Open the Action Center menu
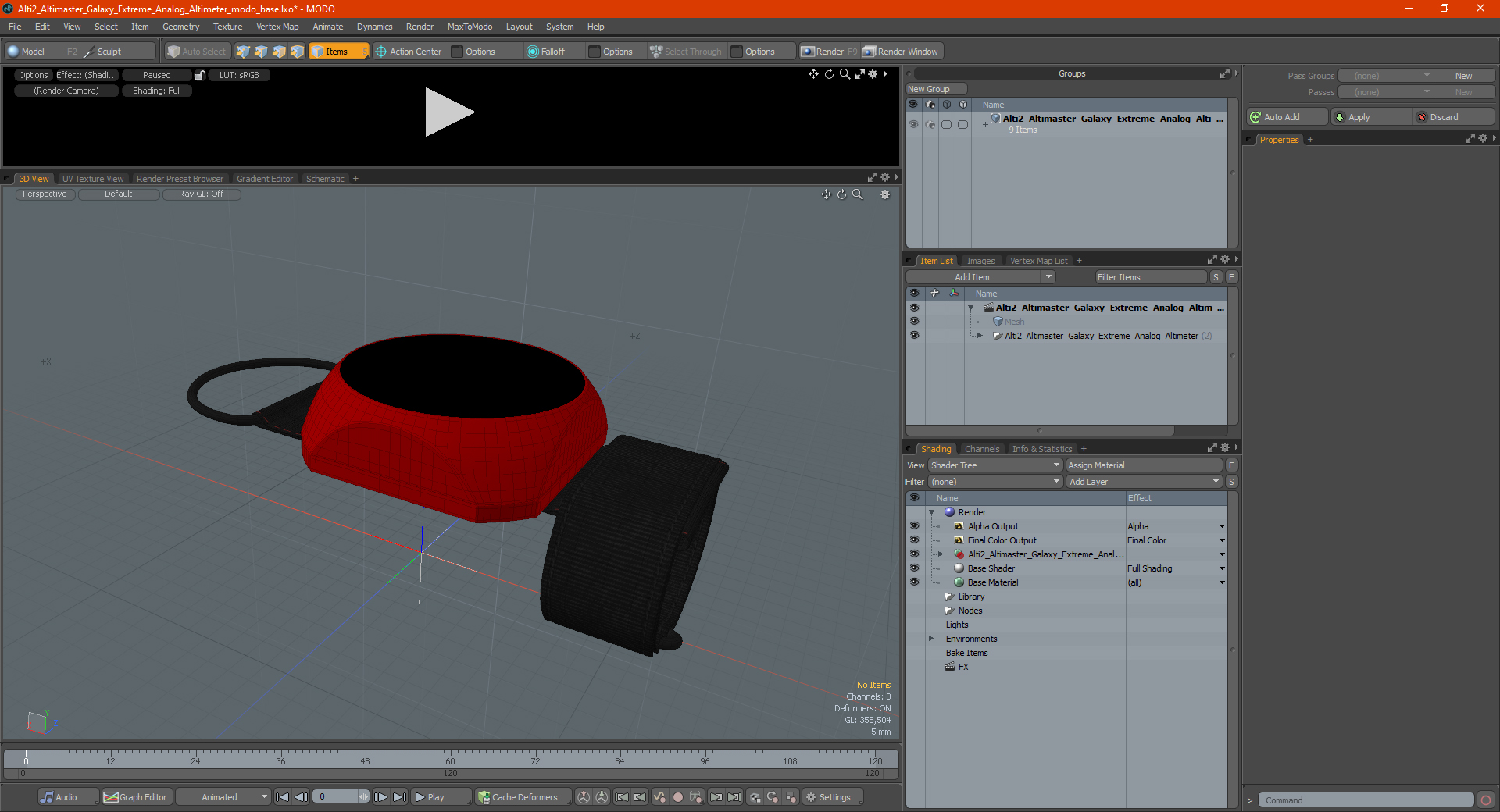The image size is (1500, 812). [409, 52]
